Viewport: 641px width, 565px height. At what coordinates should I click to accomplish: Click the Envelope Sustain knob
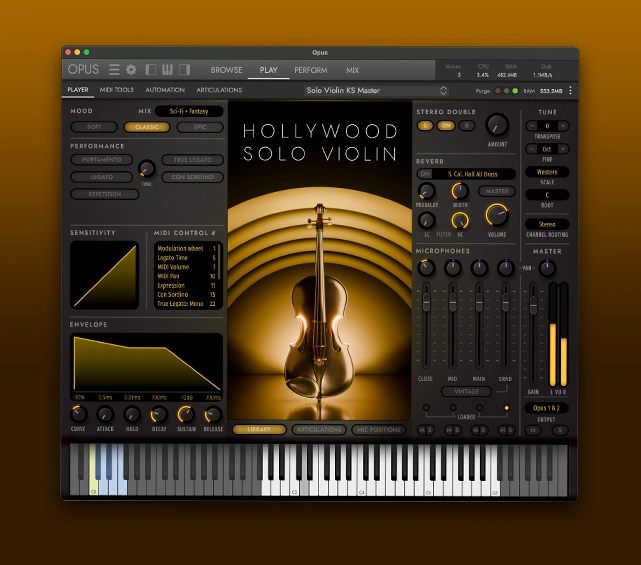[x=186, y=415]
